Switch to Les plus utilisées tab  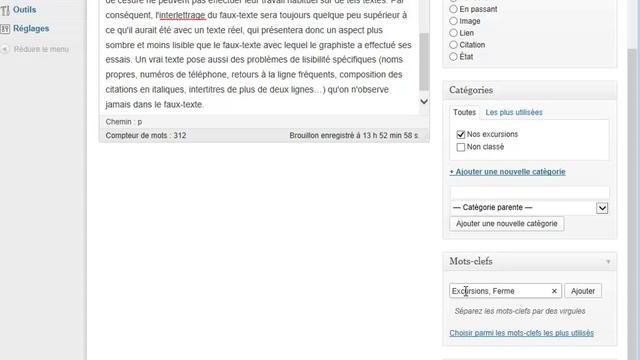[514, 112]
